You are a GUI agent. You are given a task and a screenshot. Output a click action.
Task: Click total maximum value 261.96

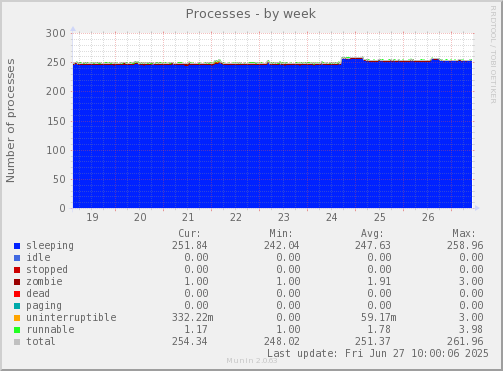pos(465,341)
